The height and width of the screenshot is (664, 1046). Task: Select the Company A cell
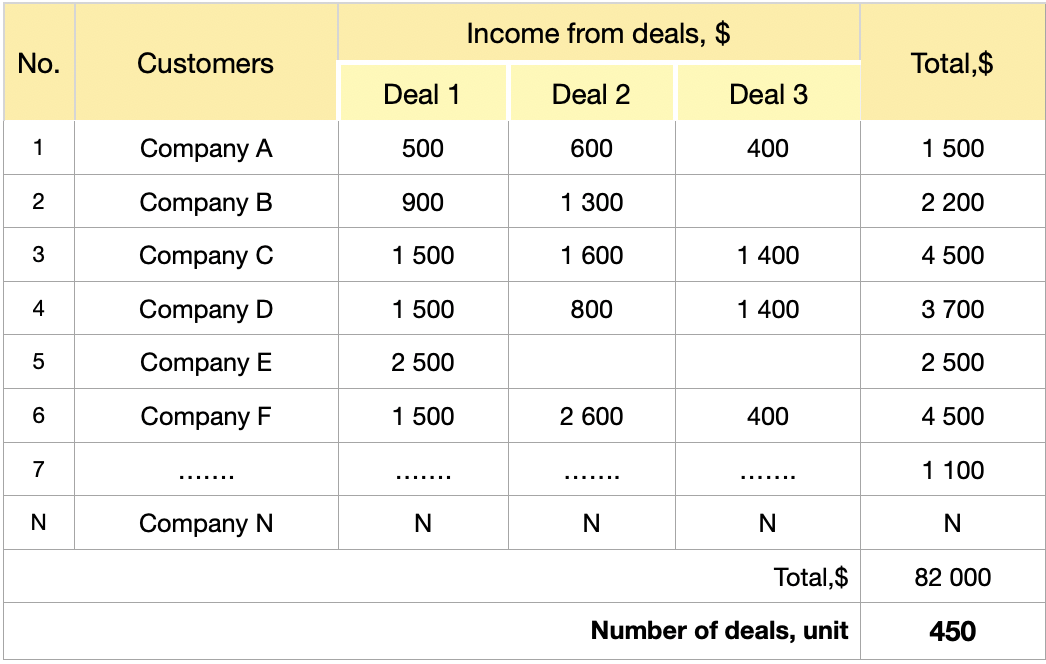coord(206,149)
